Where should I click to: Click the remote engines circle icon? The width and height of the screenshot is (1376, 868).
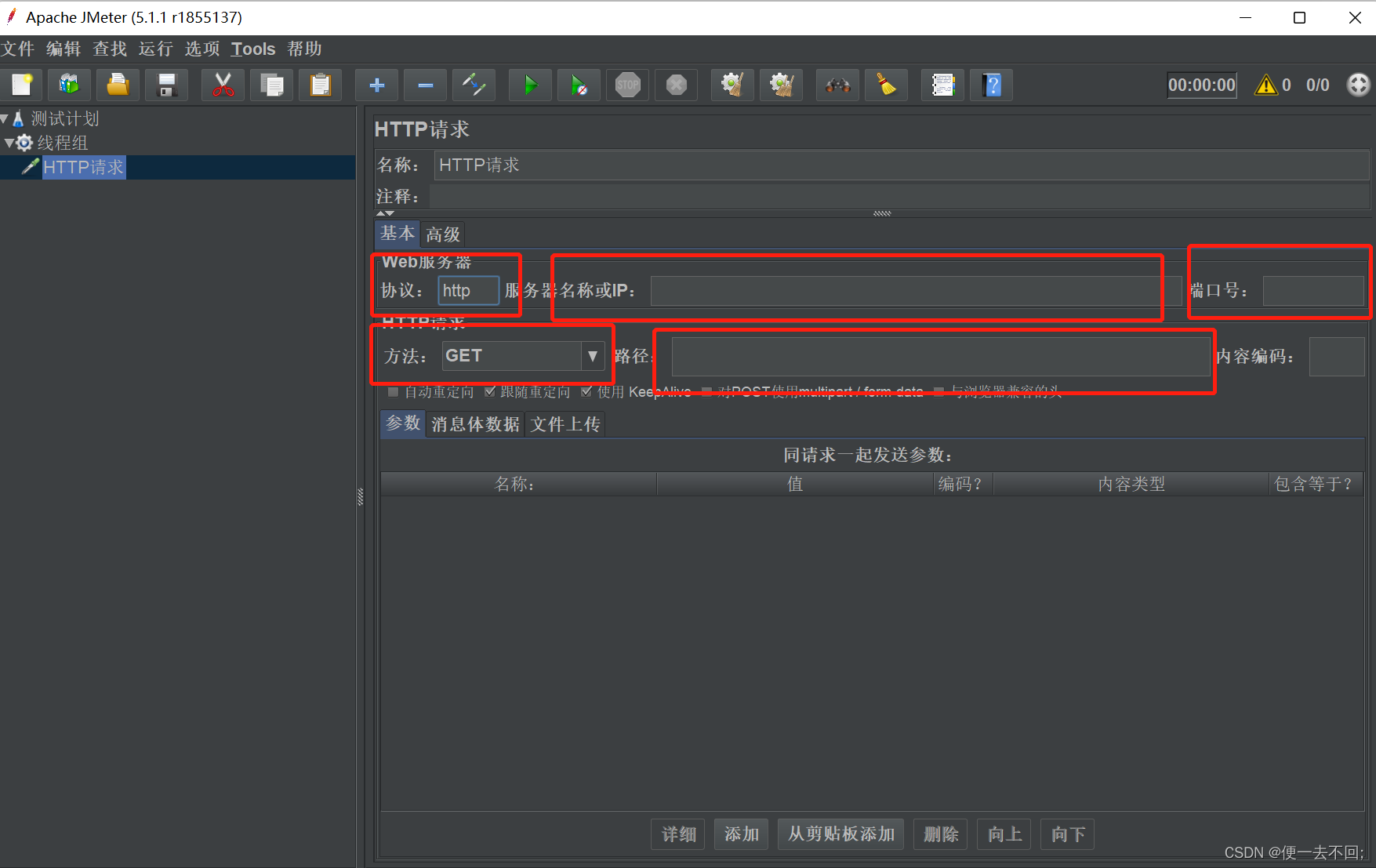(x=1358, y=85)
